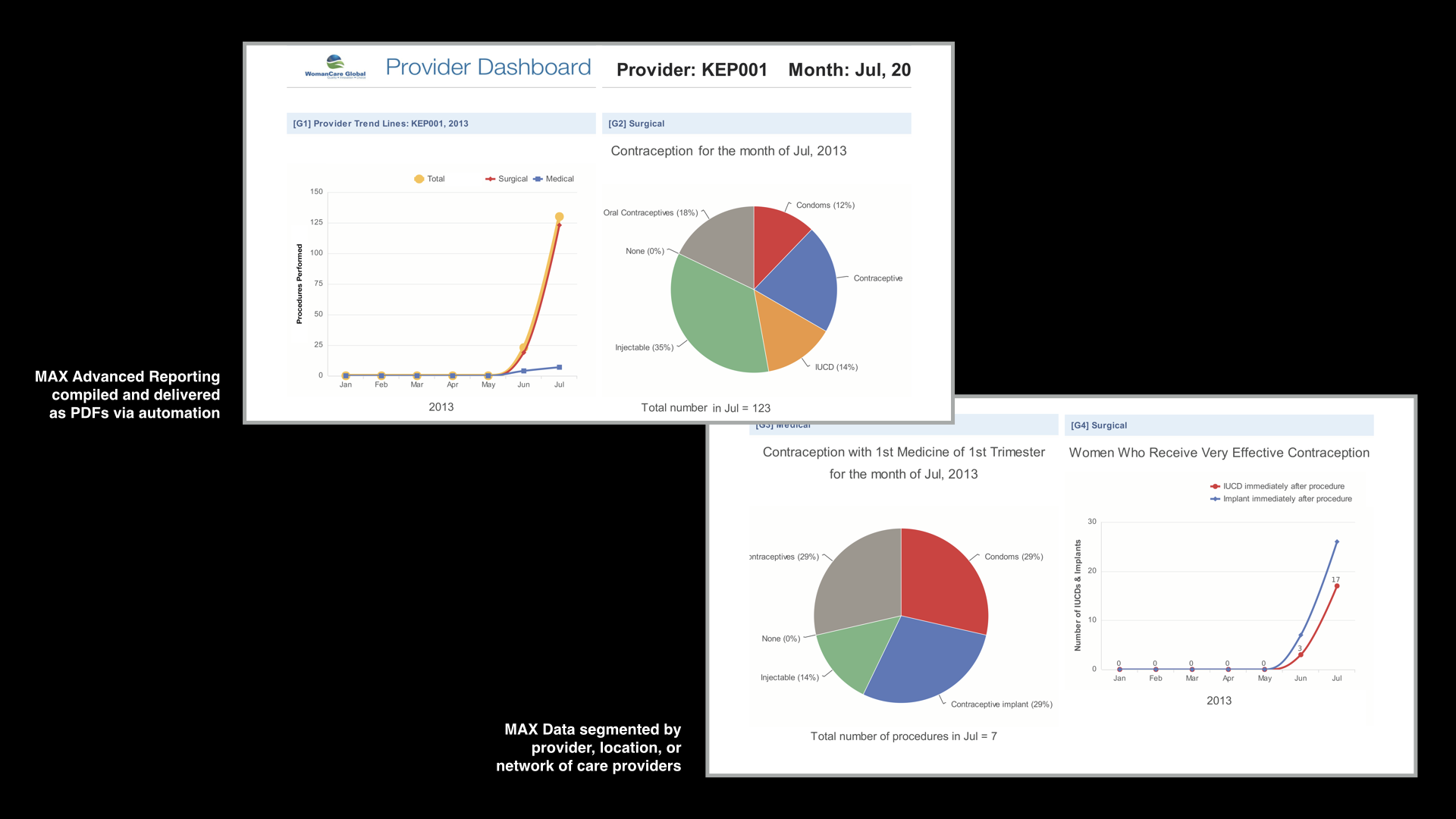Screen dimensions: 1456x819
Task: Click the 17 IUCD data point for Jul
Action: (1337, 586)
